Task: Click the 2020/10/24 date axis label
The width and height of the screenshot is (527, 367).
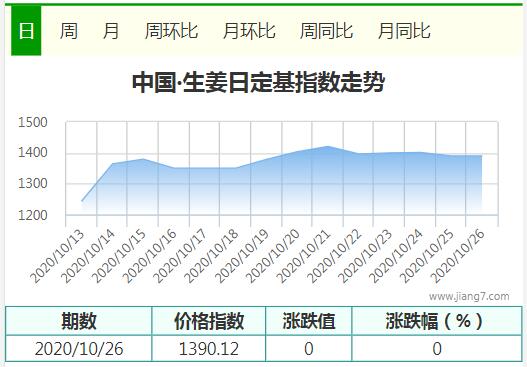Action: [396, 256]
